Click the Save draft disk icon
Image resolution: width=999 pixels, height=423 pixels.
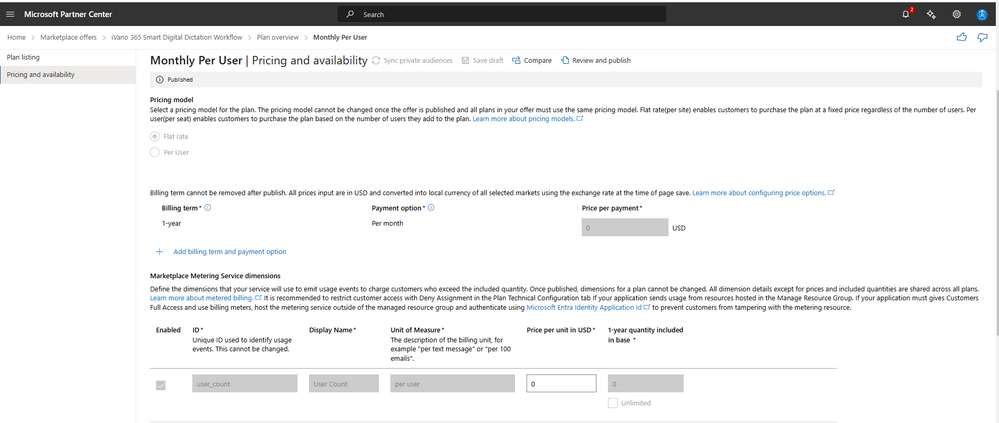tap(466, 61)
